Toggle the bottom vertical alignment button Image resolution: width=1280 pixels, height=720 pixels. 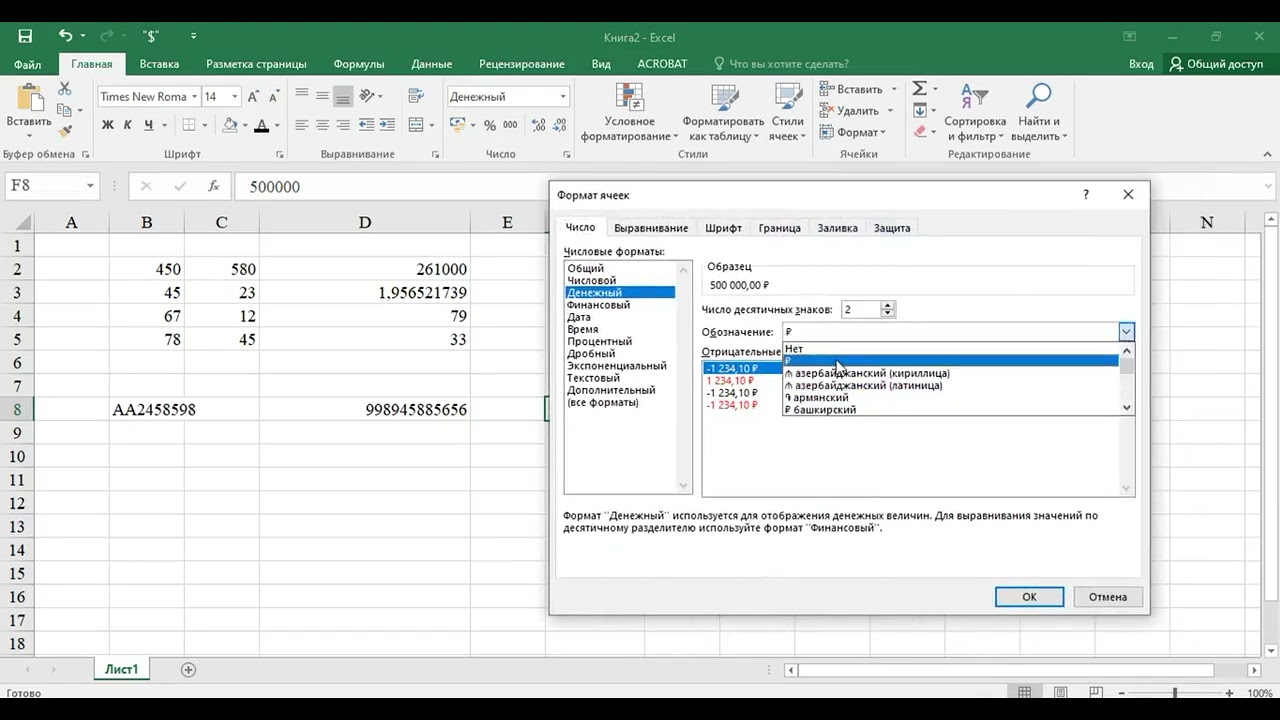[344, 97]
